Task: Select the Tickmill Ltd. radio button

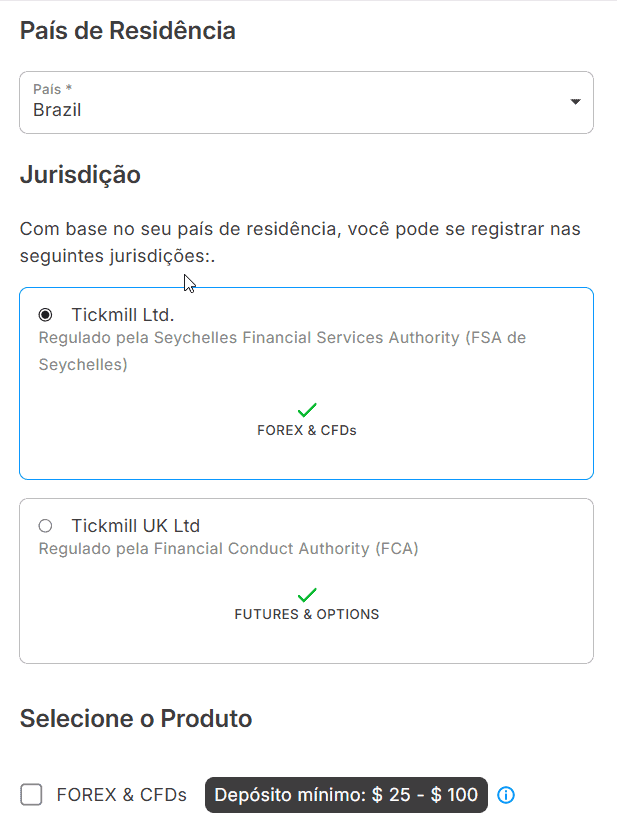Action: pyautogui.click(x=45, y=314)
